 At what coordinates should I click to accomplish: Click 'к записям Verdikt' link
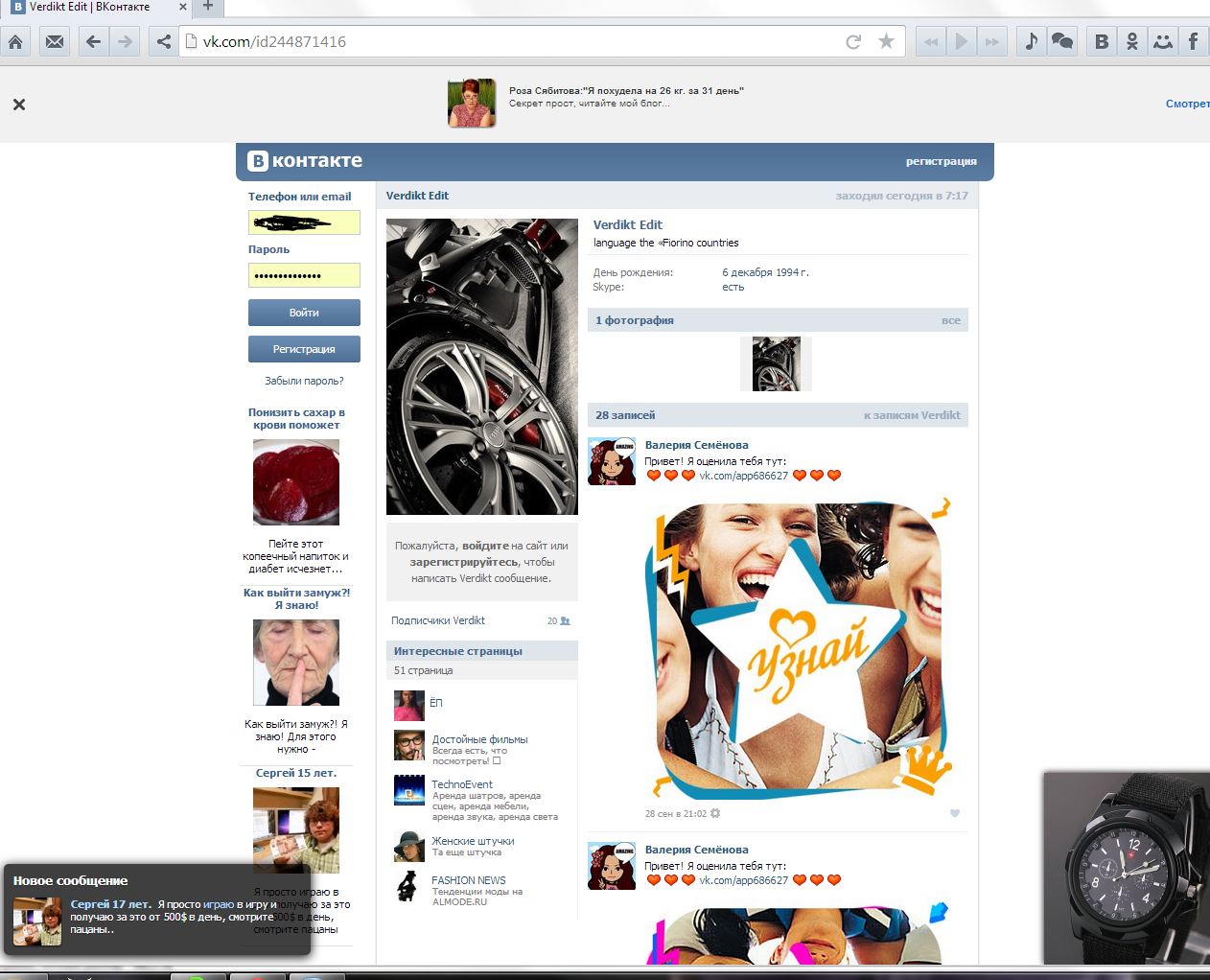click(x=912, y=415)
